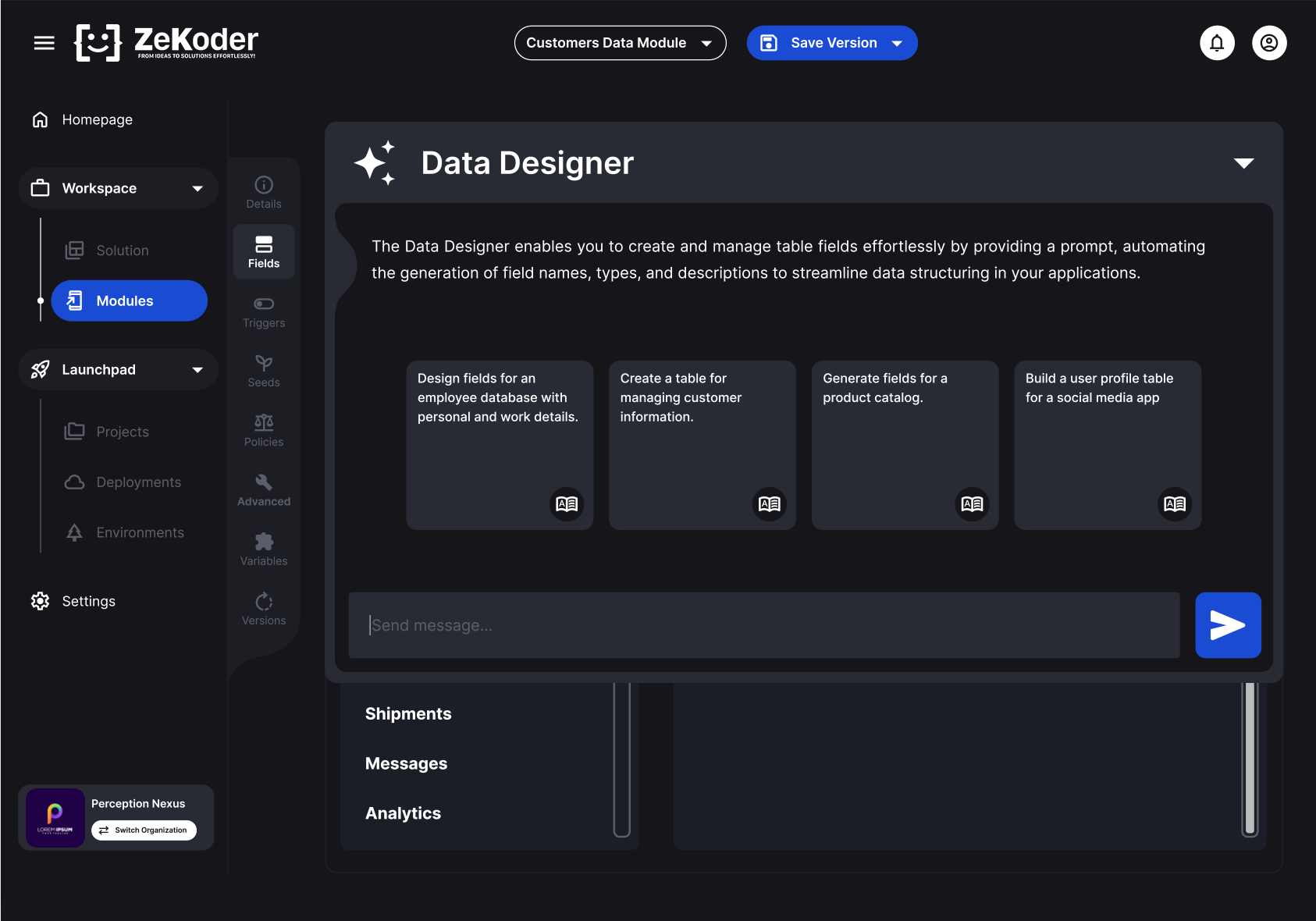Choose the product catalog prompt card

[905, 445]
